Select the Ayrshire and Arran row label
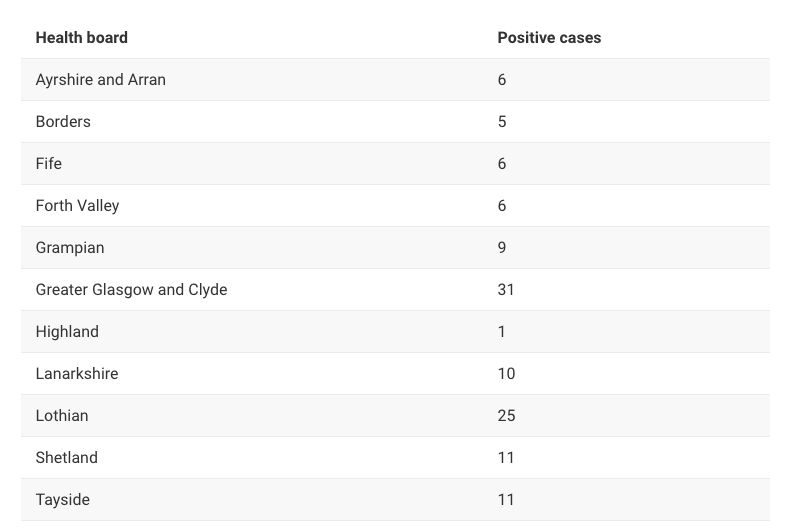 [x=101, y=80]
